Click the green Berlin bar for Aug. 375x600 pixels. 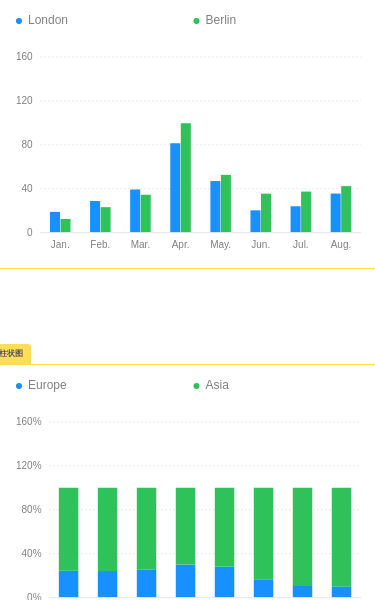(346, 209)
